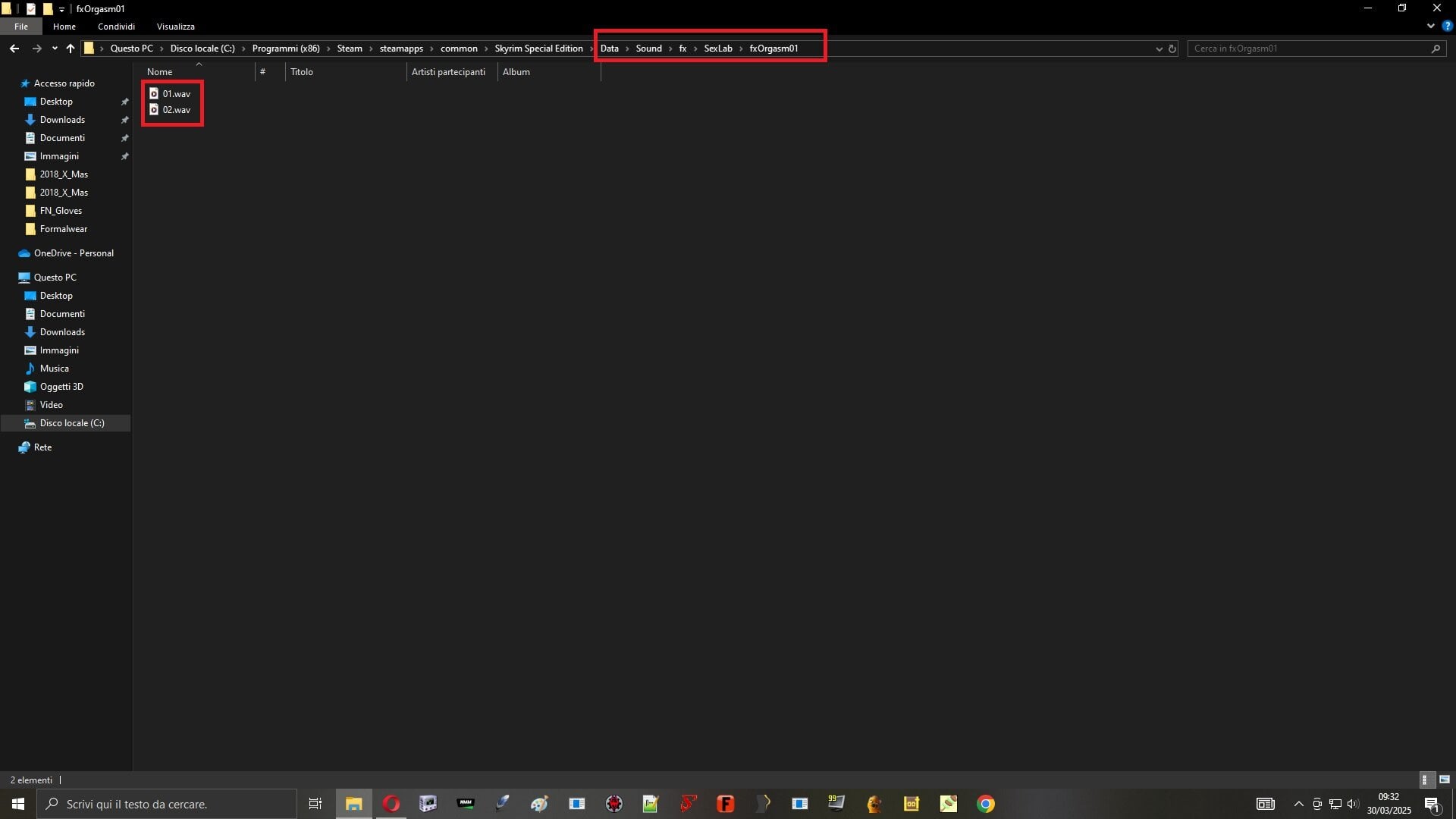Open dropdown chevron after common breadcrumb
1456x819 pixels.
click(486, 49)
